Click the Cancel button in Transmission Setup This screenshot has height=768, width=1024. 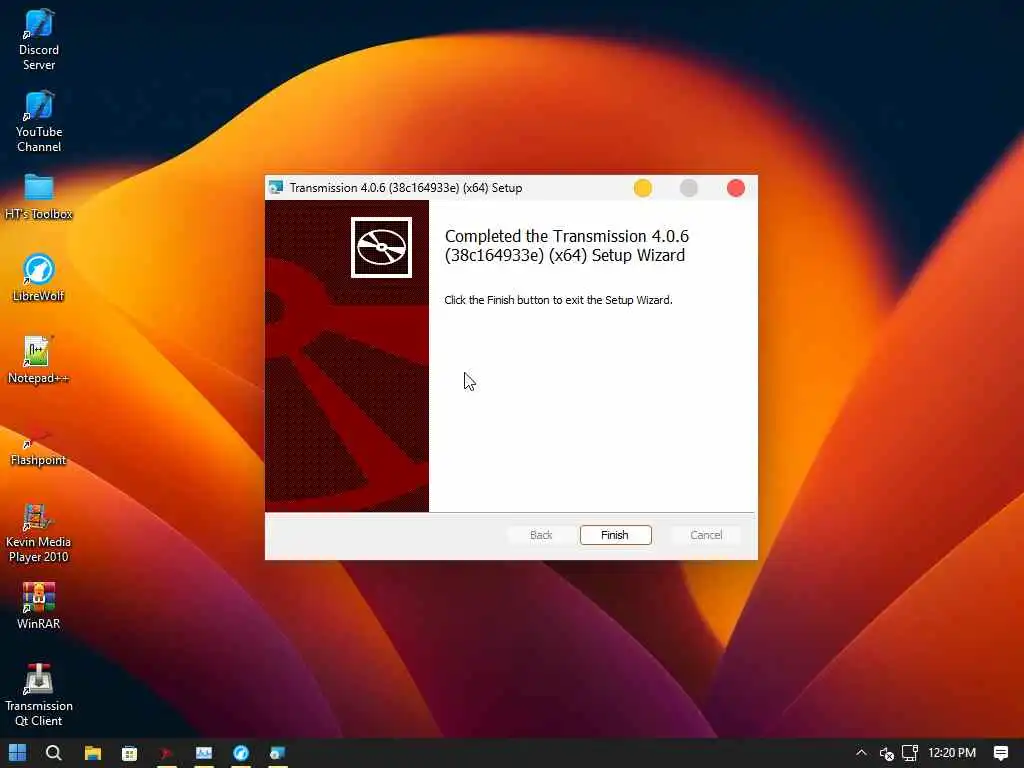706,535
